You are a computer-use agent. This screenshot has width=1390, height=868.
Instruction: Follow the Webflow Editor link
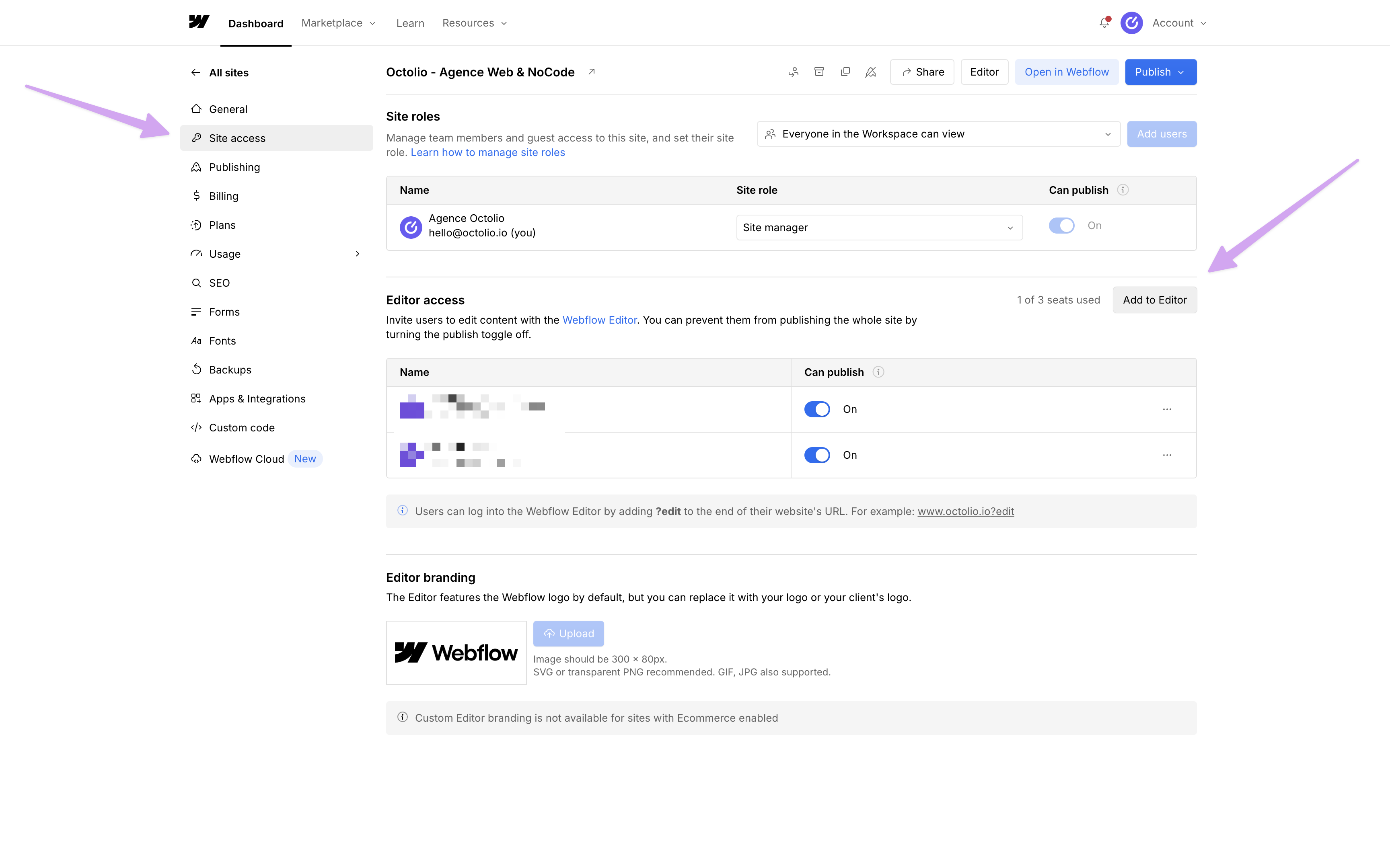pos(599,320)
